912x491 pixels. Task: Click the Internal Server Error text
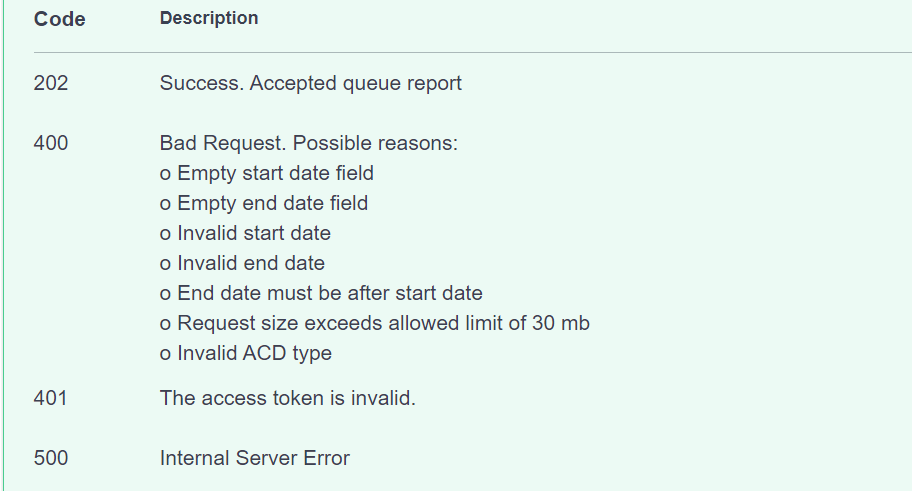(x=255, y=458)
